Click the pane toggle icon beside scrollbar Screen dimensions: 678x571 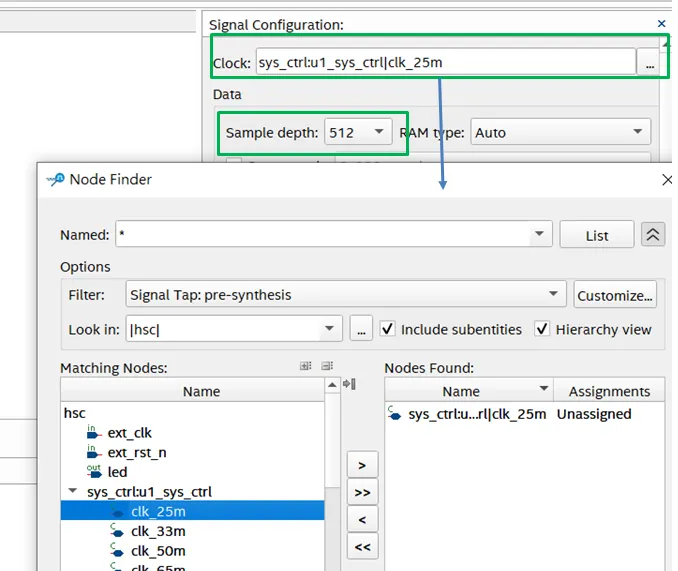click(x=349, y=383)
